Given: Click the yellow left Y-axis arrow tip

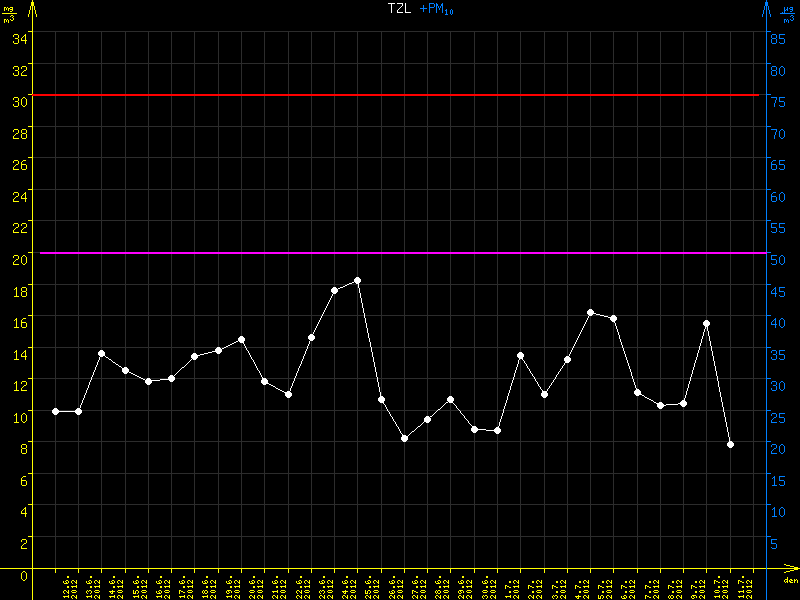Looking at the screenshot, I should pyautogui.click(x=32, y=7).
